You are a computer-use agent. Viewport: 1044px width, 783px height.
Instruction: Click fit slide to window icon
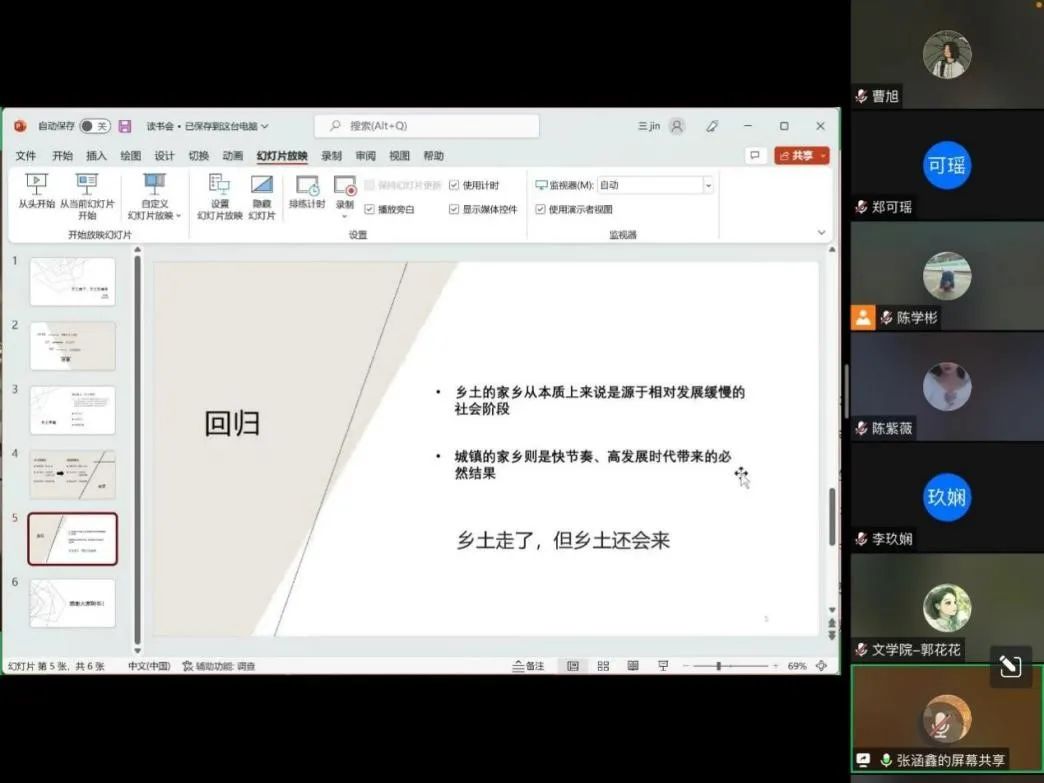pos(822,666)
